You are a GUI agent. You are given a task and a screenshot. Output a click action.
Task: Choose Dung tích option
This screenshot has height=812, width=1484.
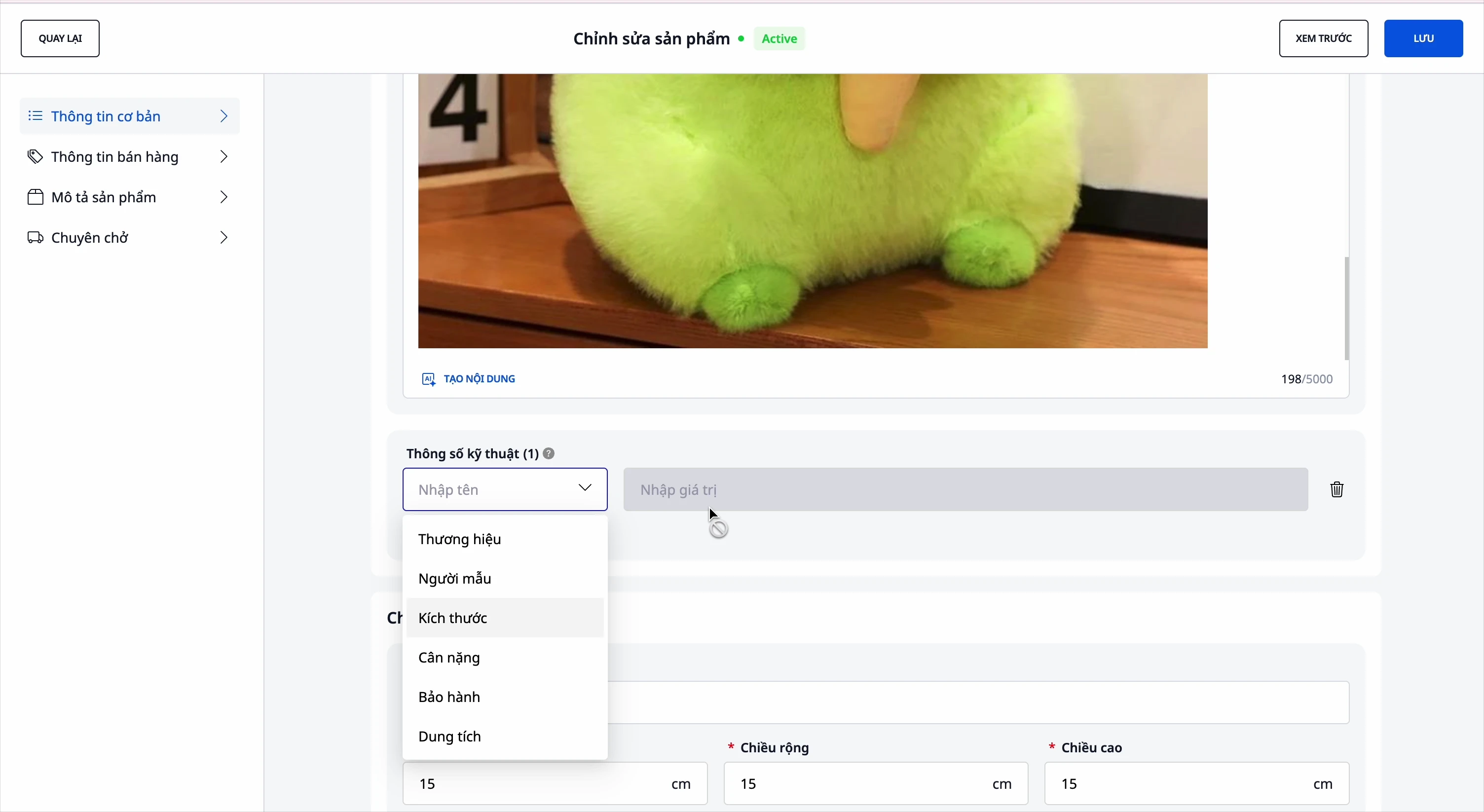[449, 737]
